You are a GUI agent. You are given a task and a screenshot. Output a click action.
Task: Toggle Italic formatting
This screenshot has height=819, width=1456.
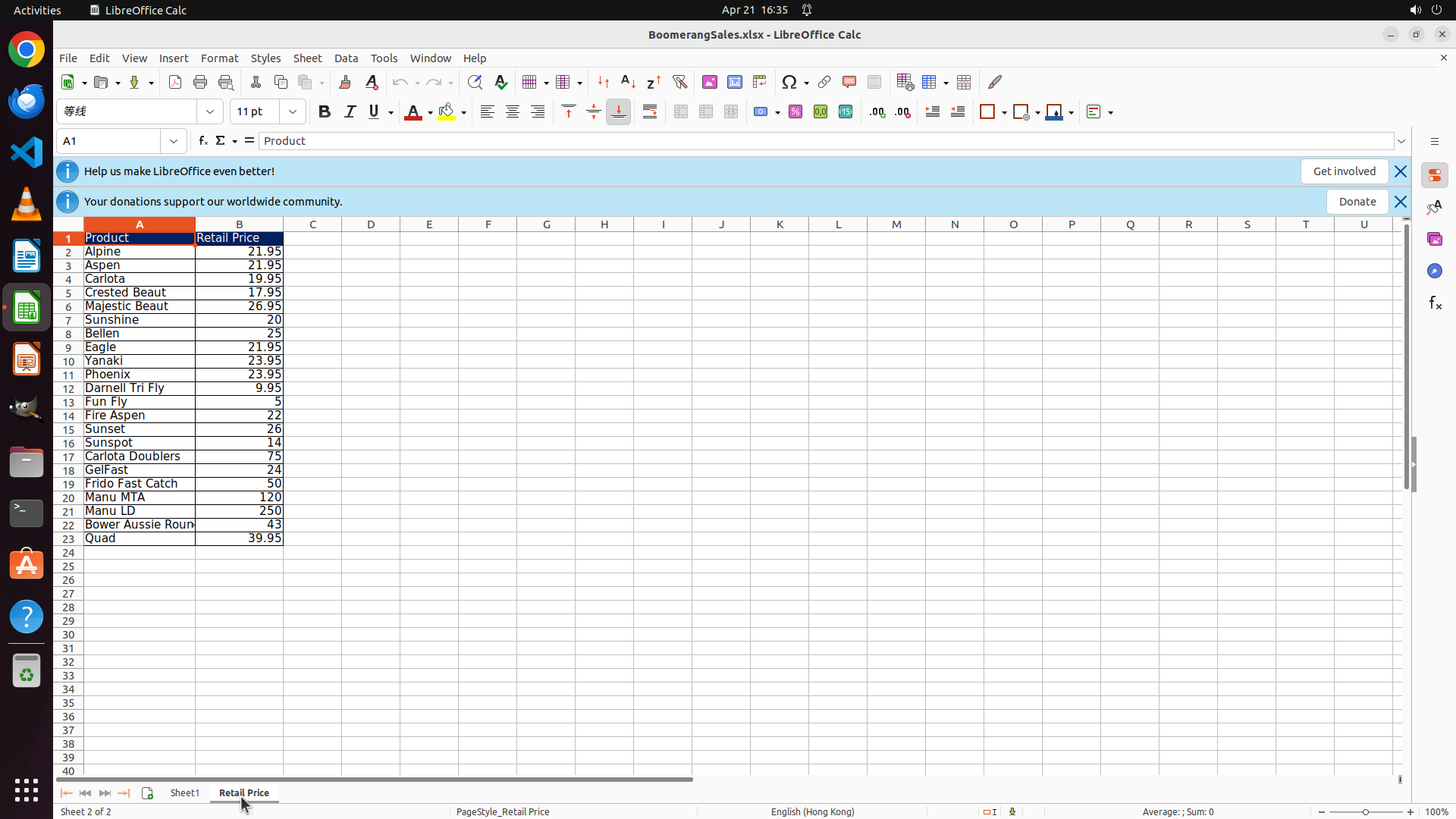(350, 112)
